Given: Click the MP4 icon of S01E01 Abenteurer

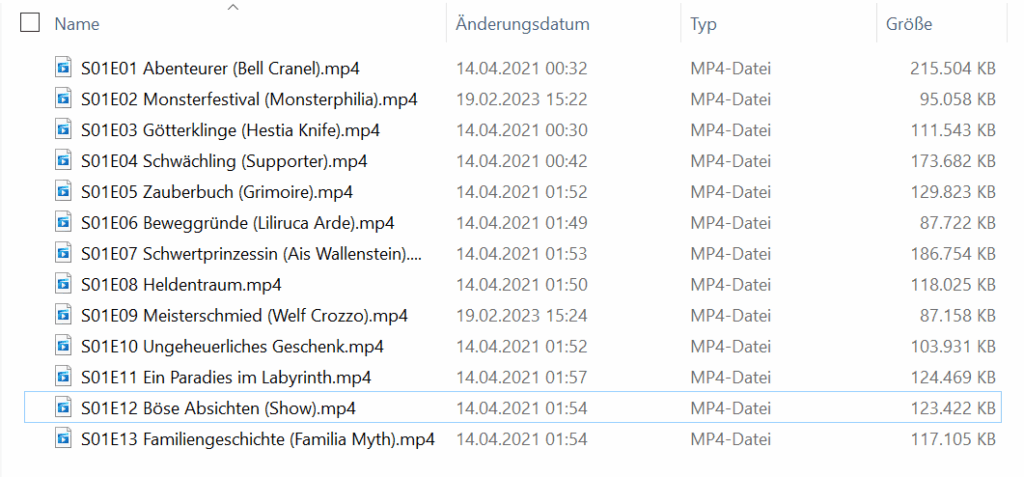Looking at the screenshot, I should 63,68.
